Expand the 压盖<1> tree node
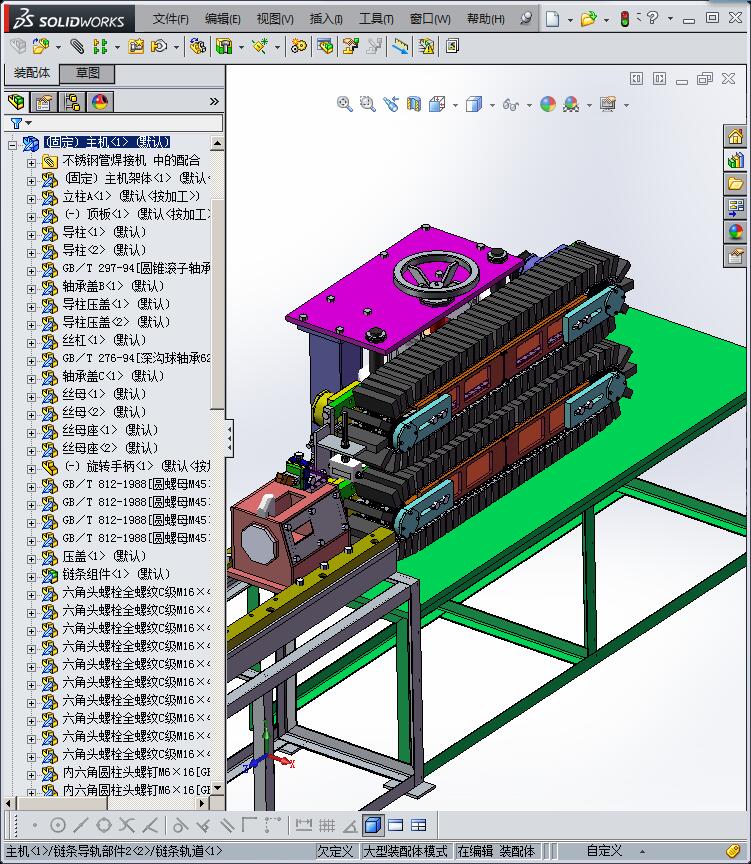This screenshot has width=751, height=864. point(31,559)
